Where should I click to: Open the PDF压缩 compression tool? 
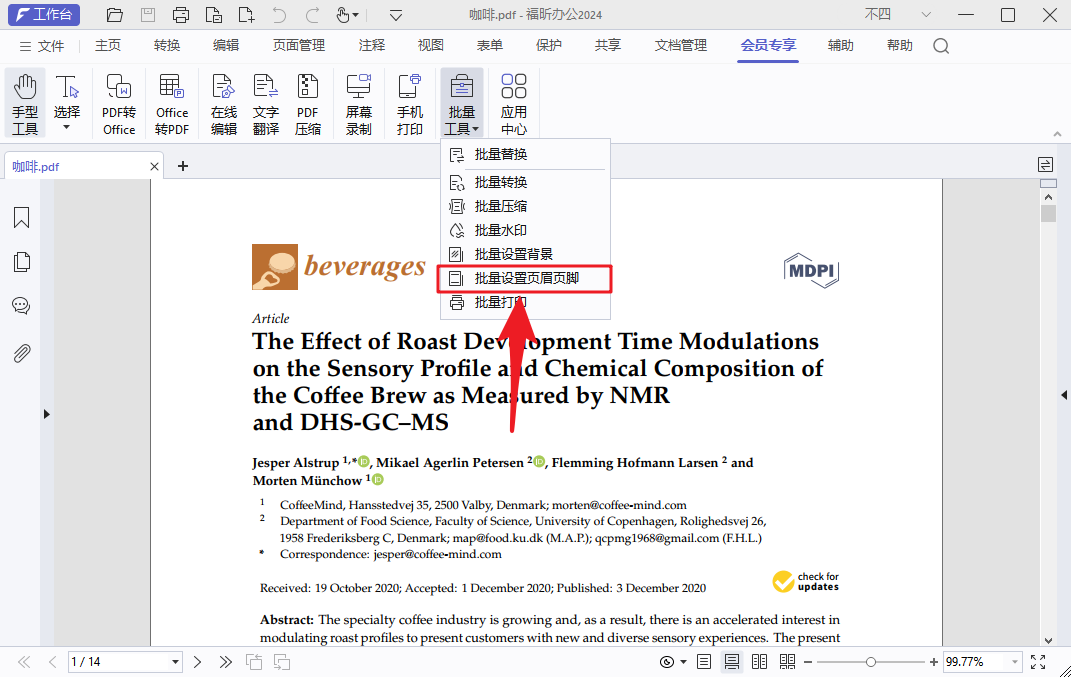308,104
